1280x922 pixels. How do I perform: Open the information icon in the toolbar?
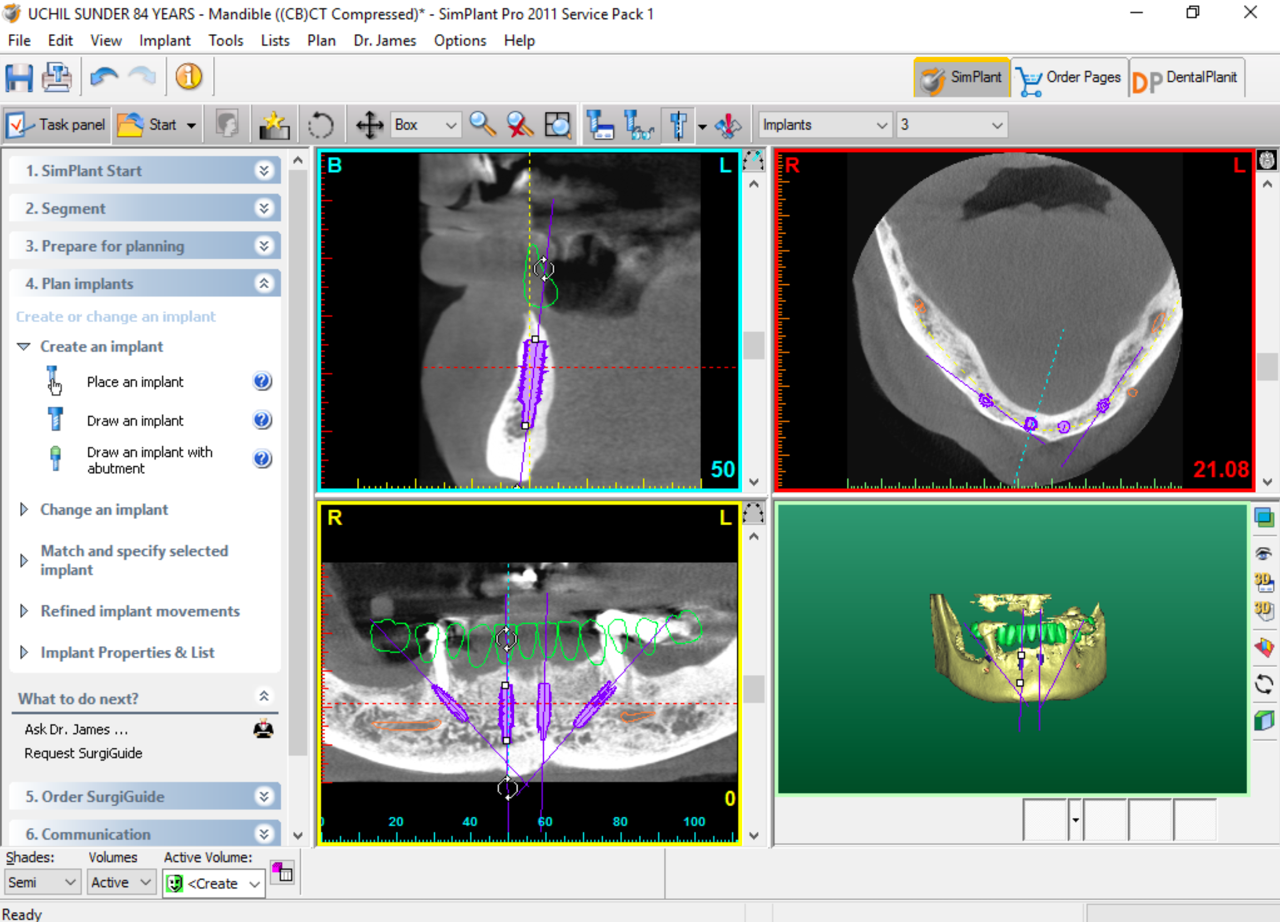pyautogui.click(x=189, y=77)
